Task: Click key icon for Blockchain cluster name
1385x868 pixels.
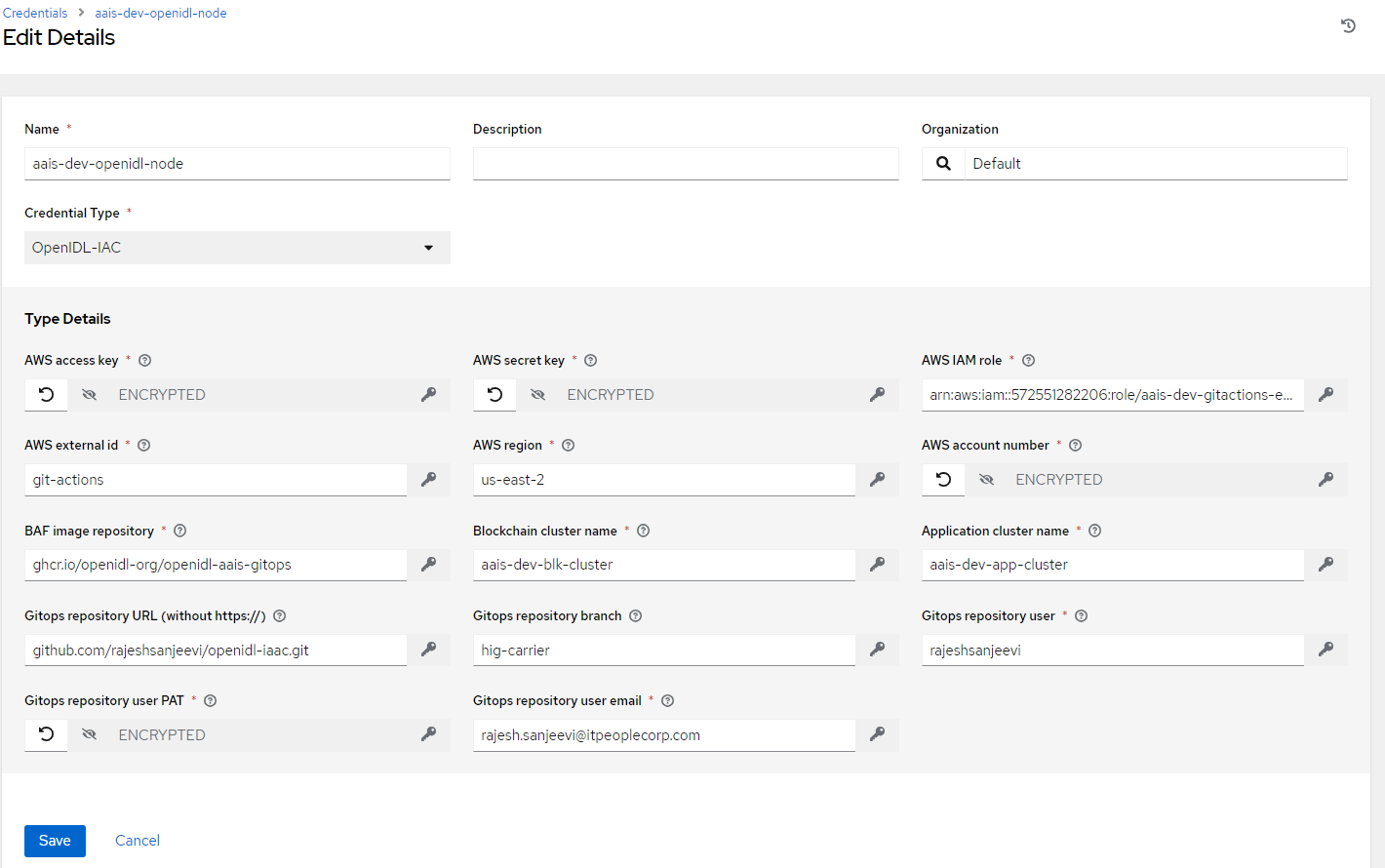Action: [x=877, y=565]
